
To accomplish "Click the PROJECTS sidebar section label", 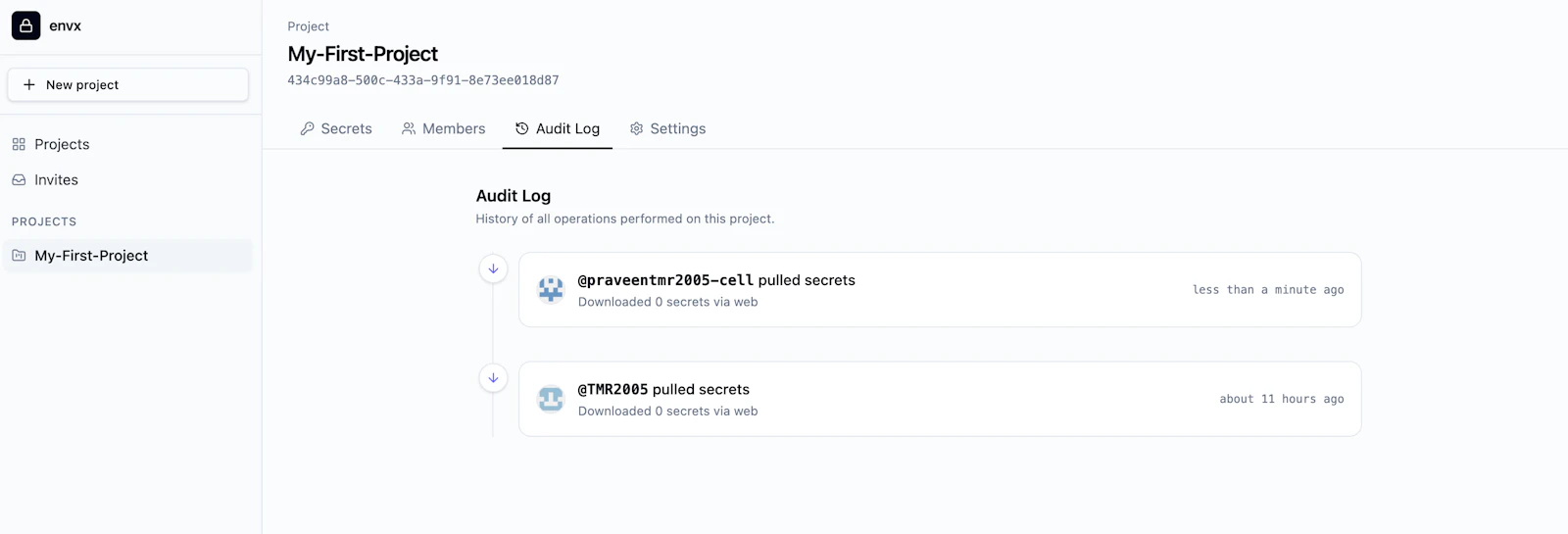I will pyautogui.click(x=44, y=222).
